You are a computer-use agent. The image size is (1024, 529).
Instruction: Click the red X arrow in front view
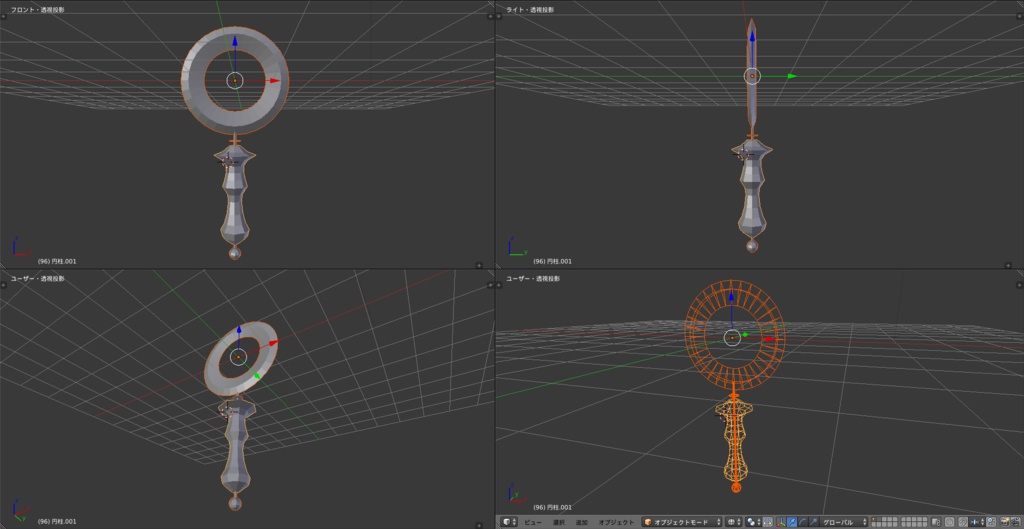click(275, 80)
